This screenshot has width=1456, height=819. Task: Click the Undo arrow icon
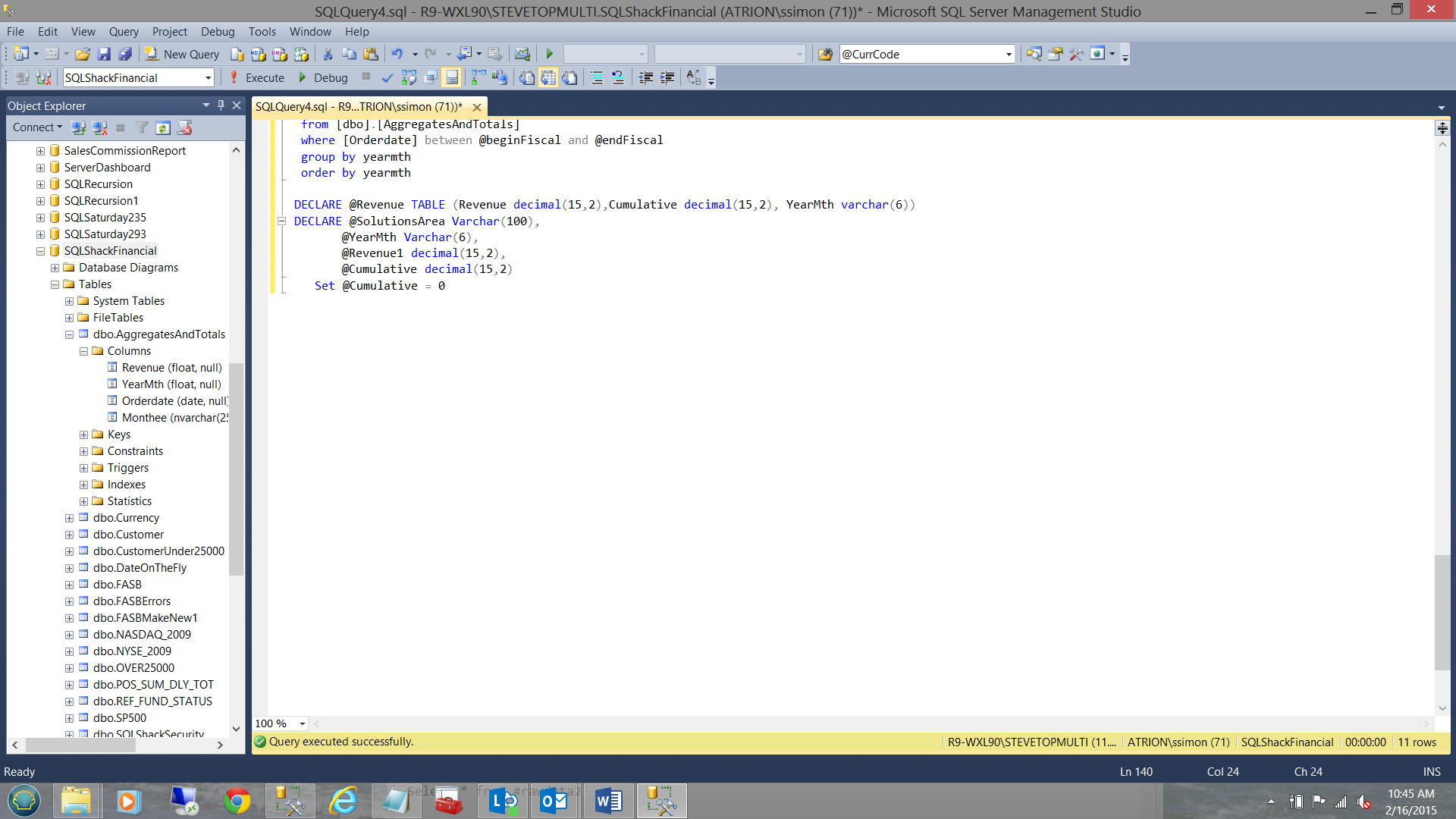click(397, 54)
